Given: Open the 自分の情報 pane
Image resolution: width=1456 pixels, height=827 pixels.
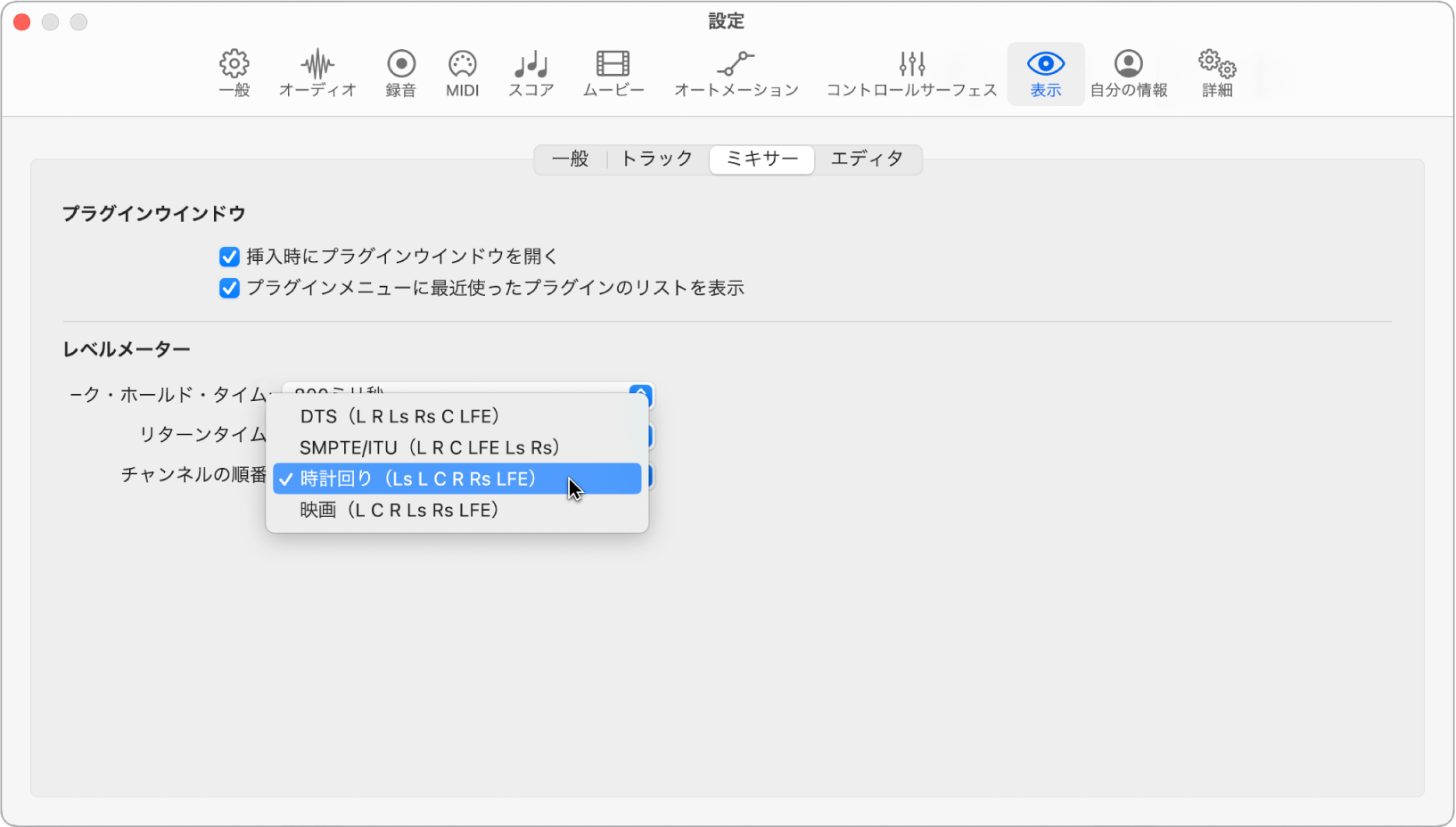Looking at the screenshot, I should [x=1129, y=71].
